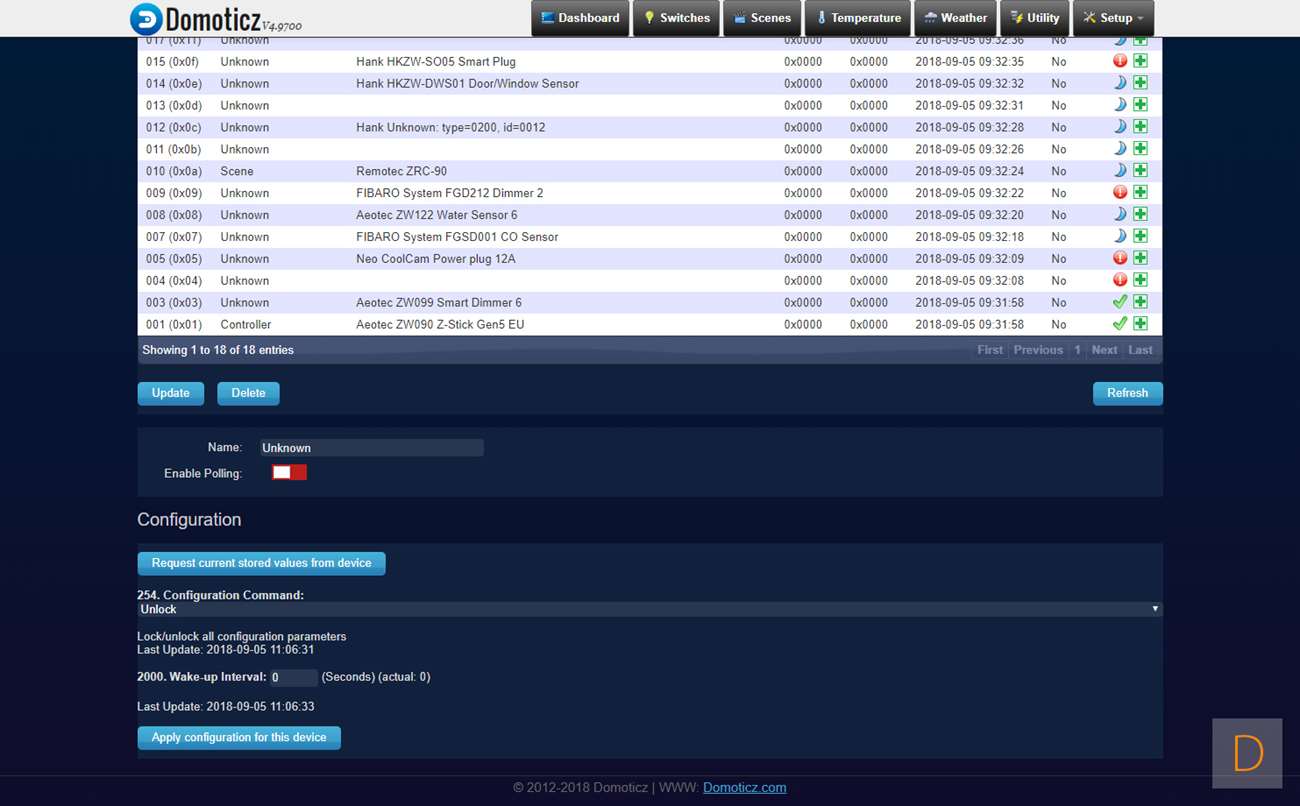Select page 1 in pagination
The image size is (1300, 806).
click(x=1077, y=350)
